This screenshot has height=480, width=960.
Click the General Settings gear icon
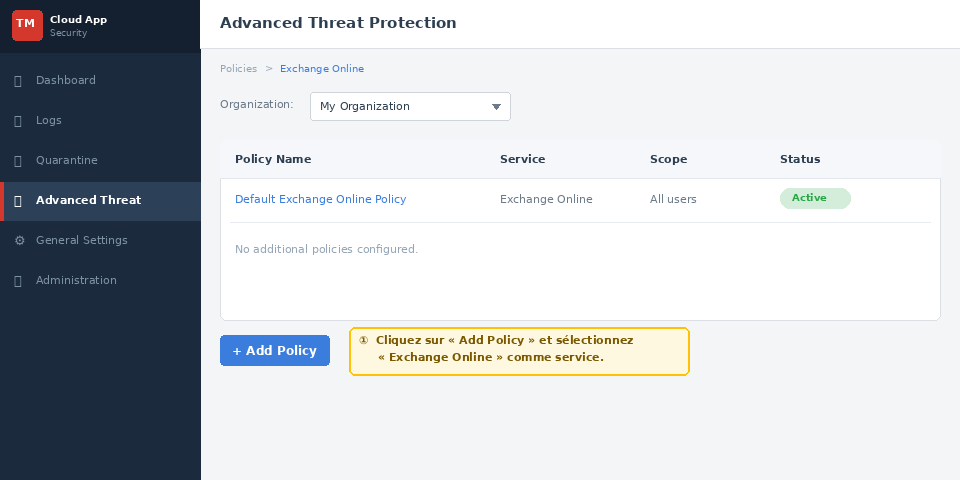(20, 241)
